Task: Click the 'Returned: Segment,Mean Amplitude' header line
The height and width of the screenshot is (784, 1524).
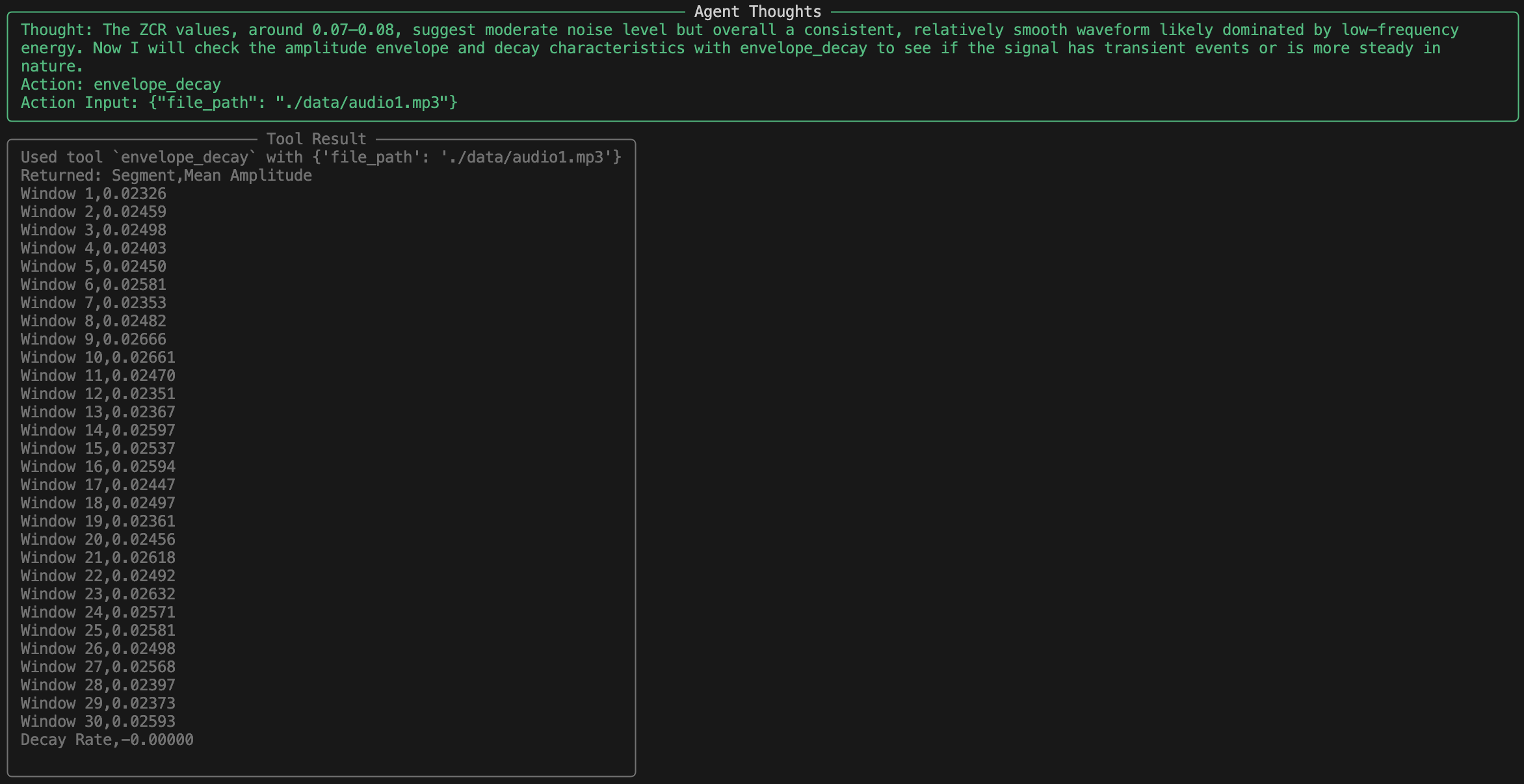Action: click(166, 176)
